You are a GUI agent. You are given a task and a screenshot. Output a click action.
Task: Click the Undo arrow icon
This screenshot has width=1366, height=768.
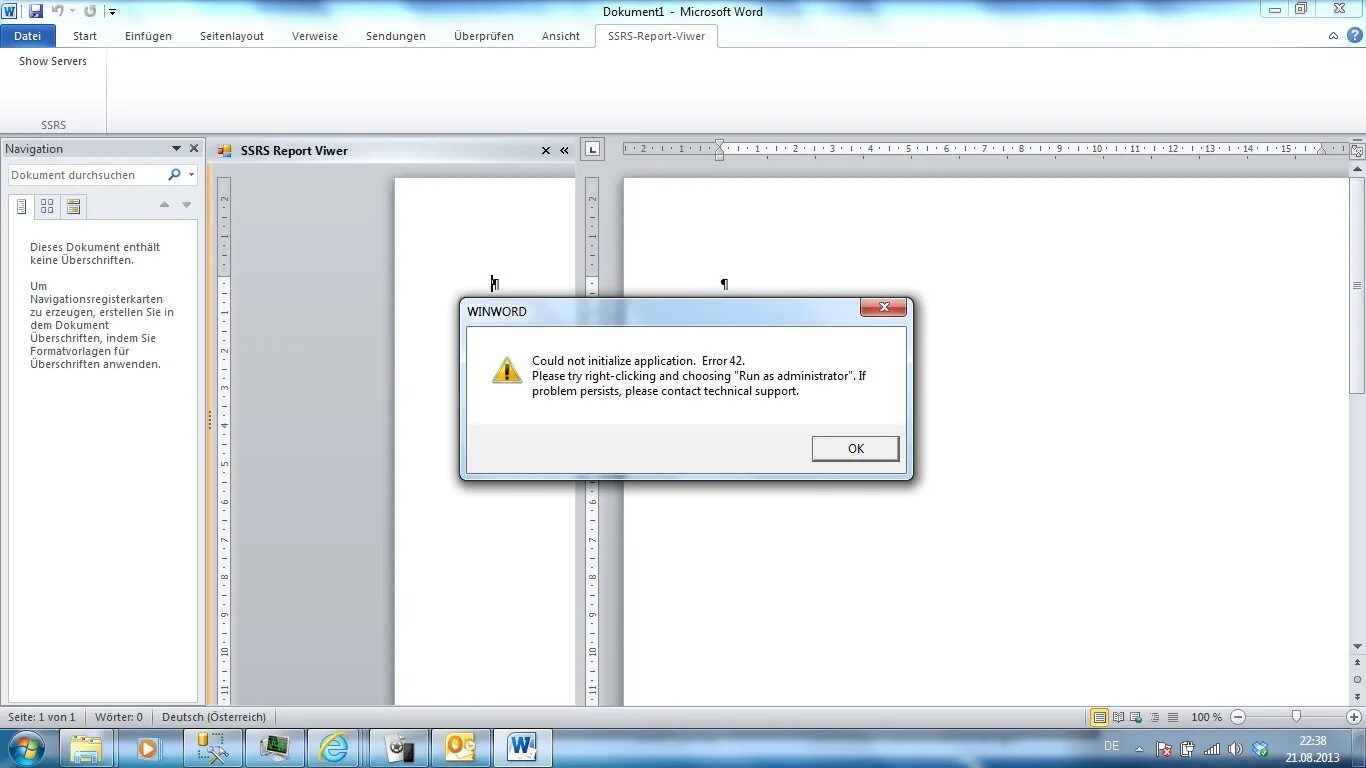click(x=58, y=11)
